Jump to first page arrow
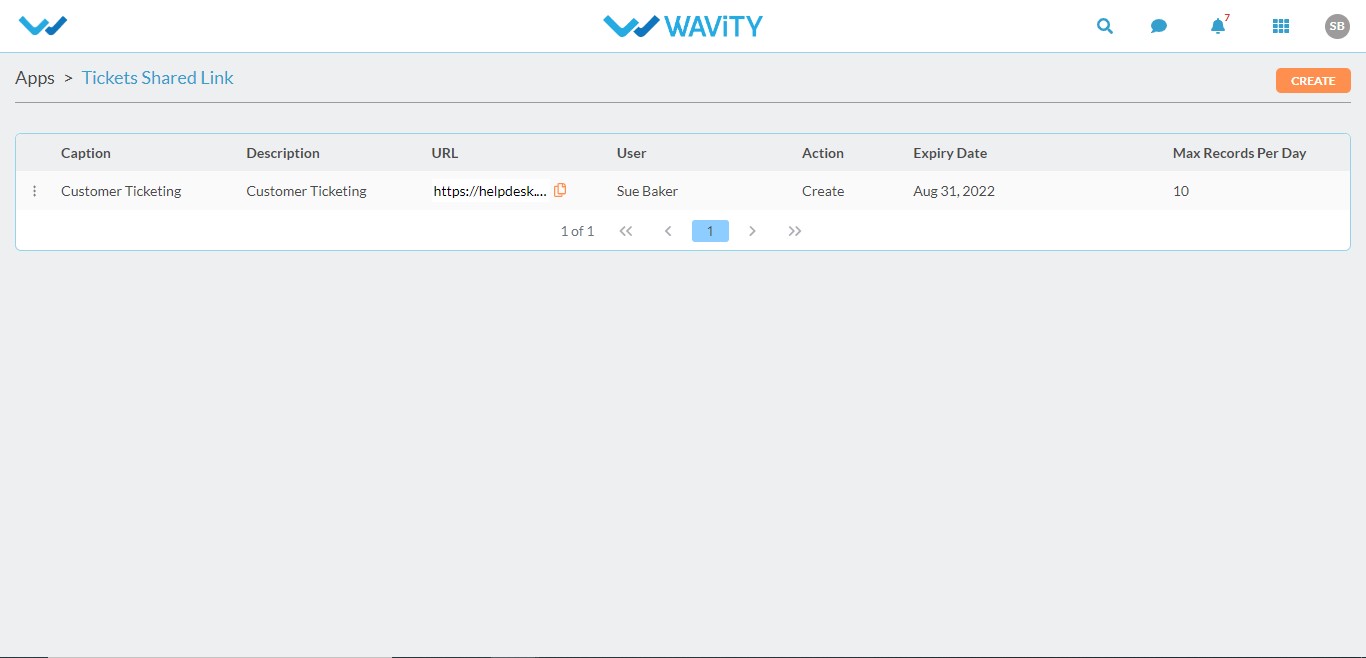The image size is (1366, 658). (626, 231)
